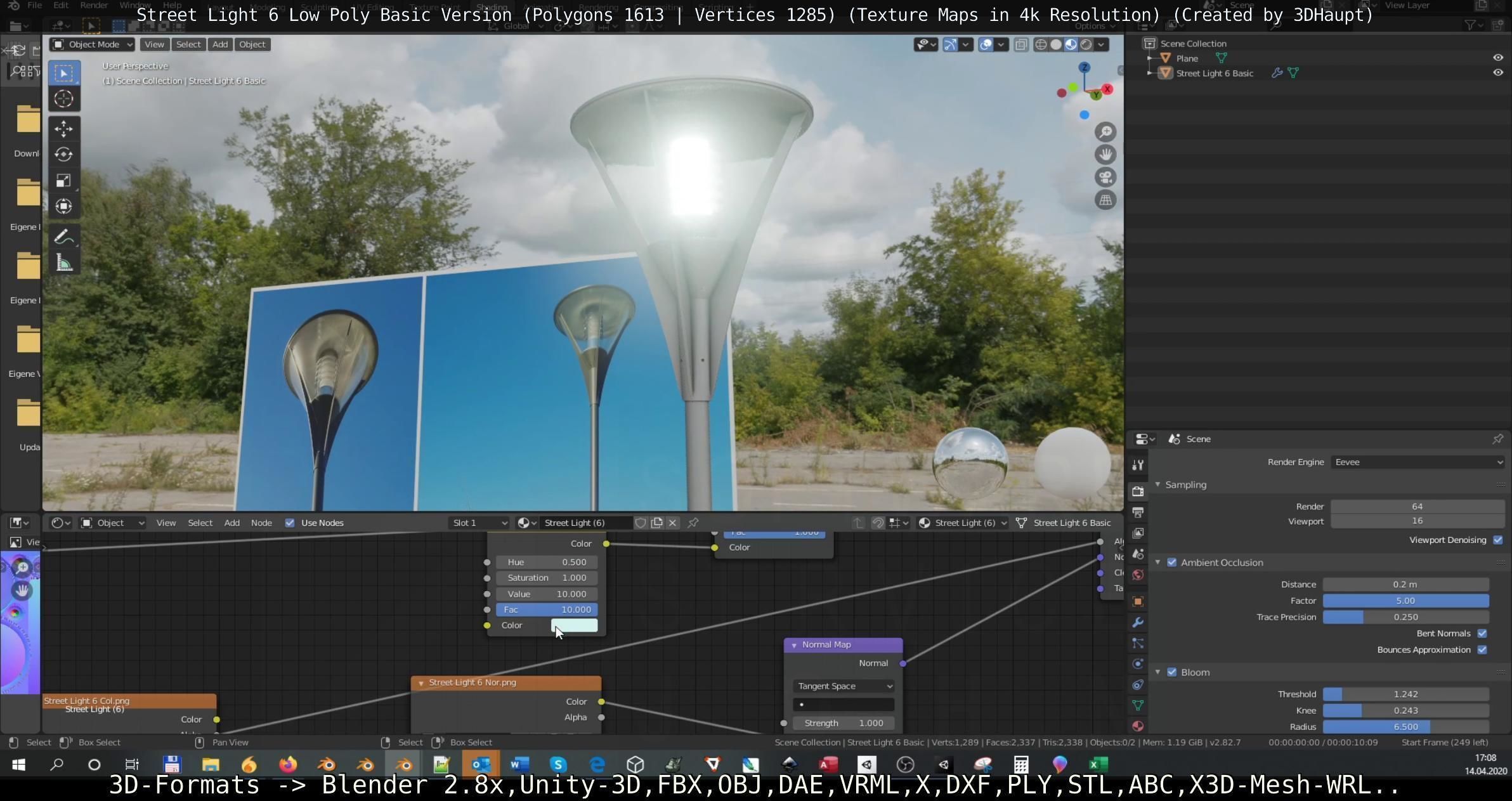The width and height of the screenshot is (1512, 801).
Task: Open the Output properties tab
Action: tap(1138, 512)
